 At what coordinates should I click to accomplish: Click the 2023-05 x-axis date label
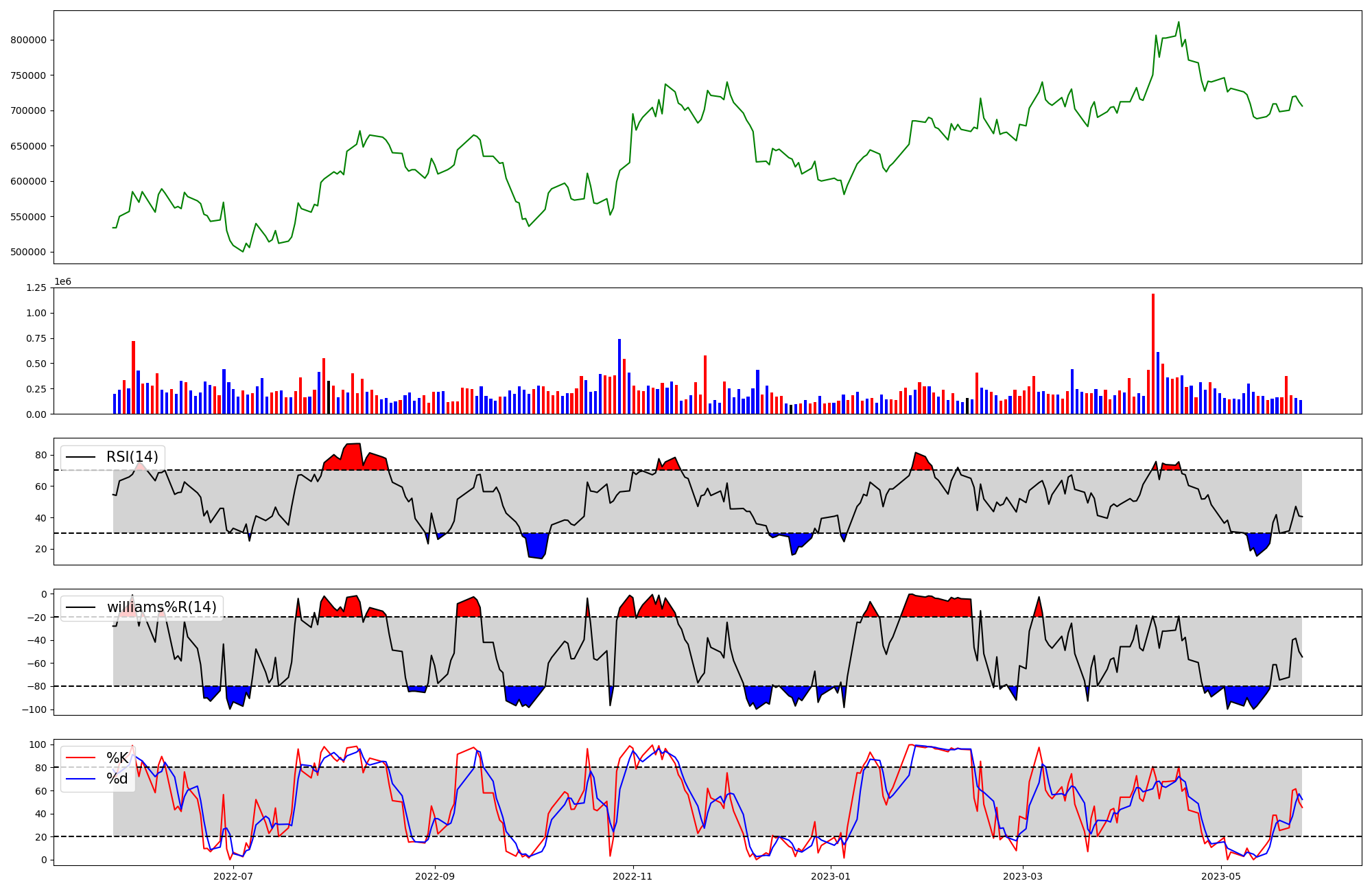(x=1221, y=876)
